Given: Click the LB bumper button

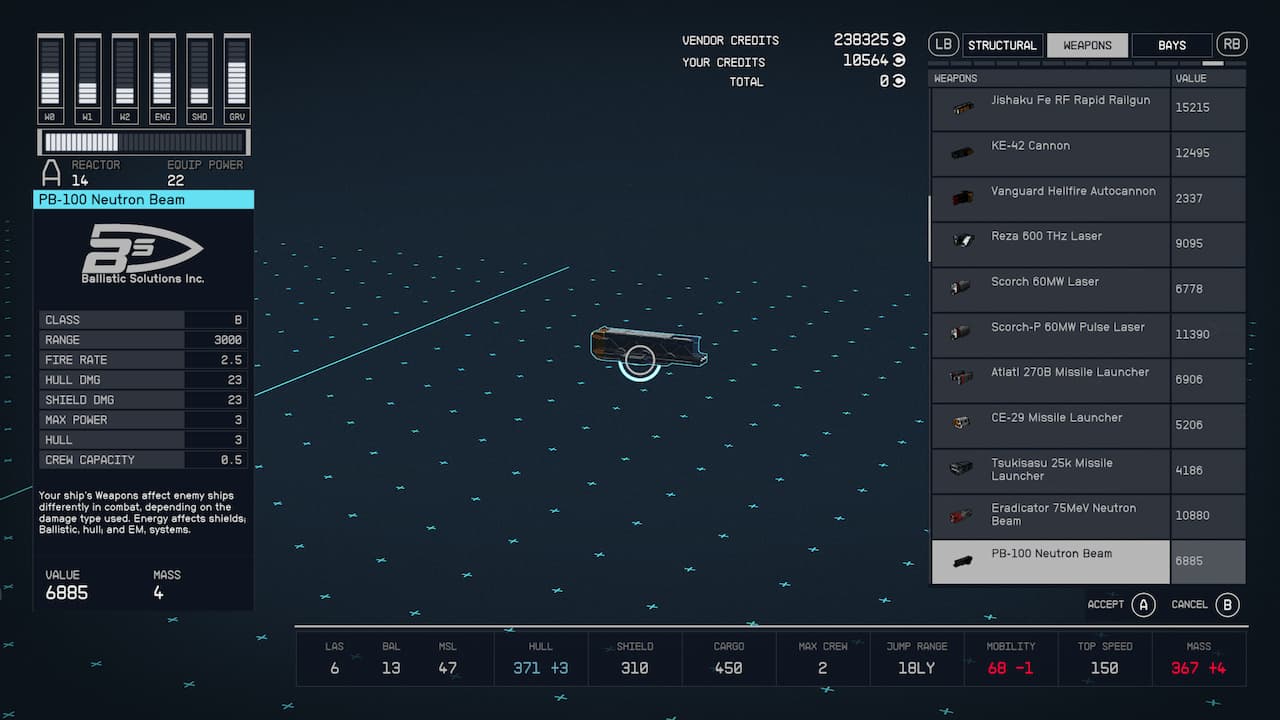Looking at the screenshot, I should tap(943, 45).
